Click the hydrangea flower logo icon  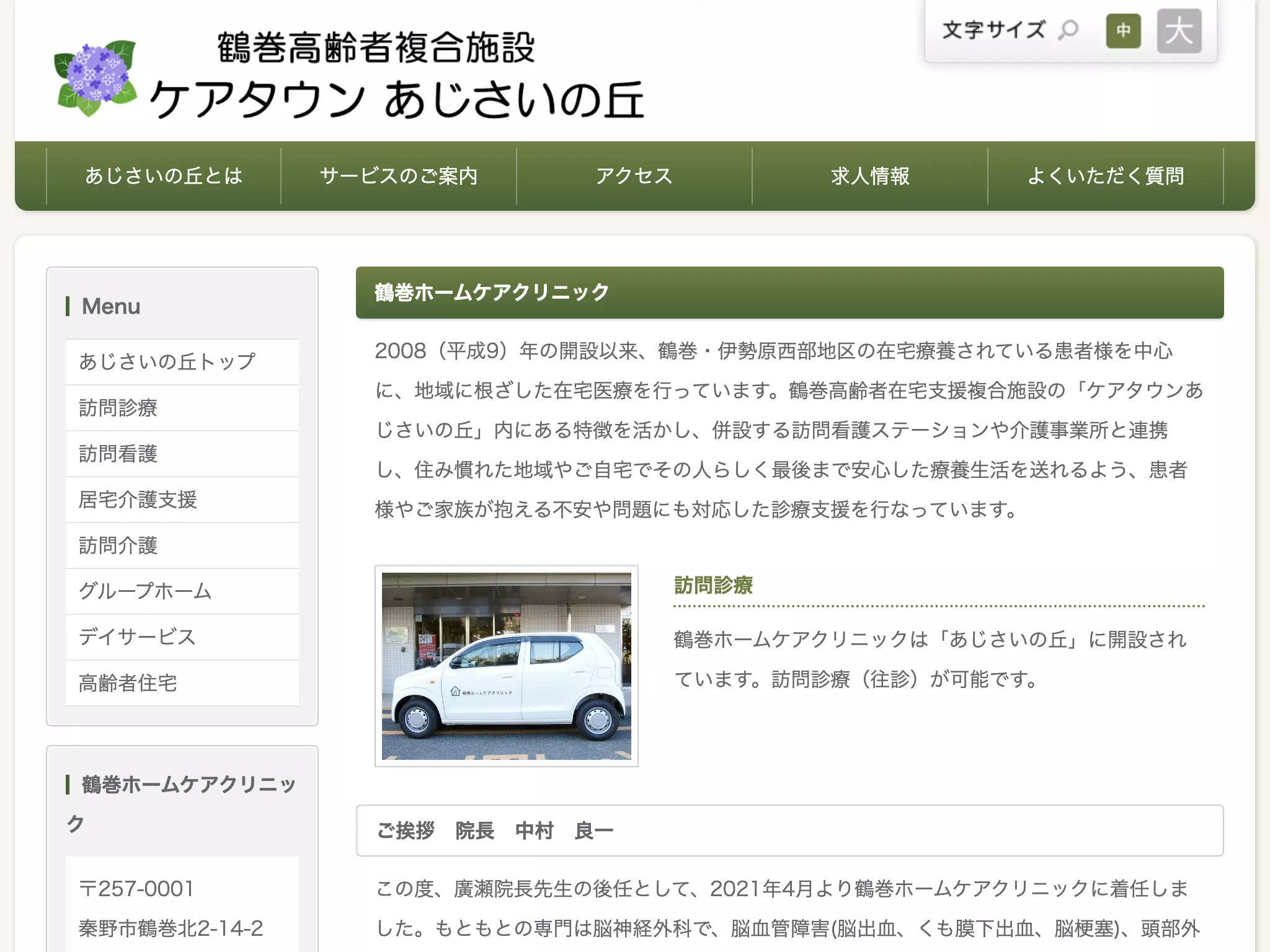coord(95,78)
